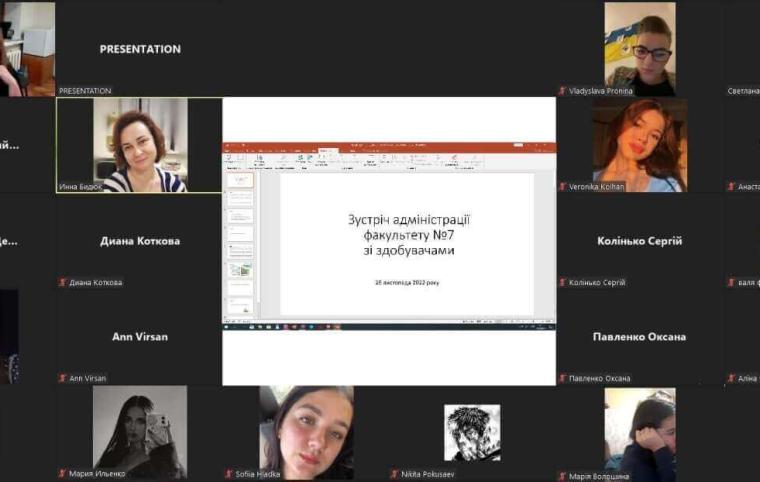
Task: Click the Ann Virsan participant tile
Action: (x=139, y=337)
